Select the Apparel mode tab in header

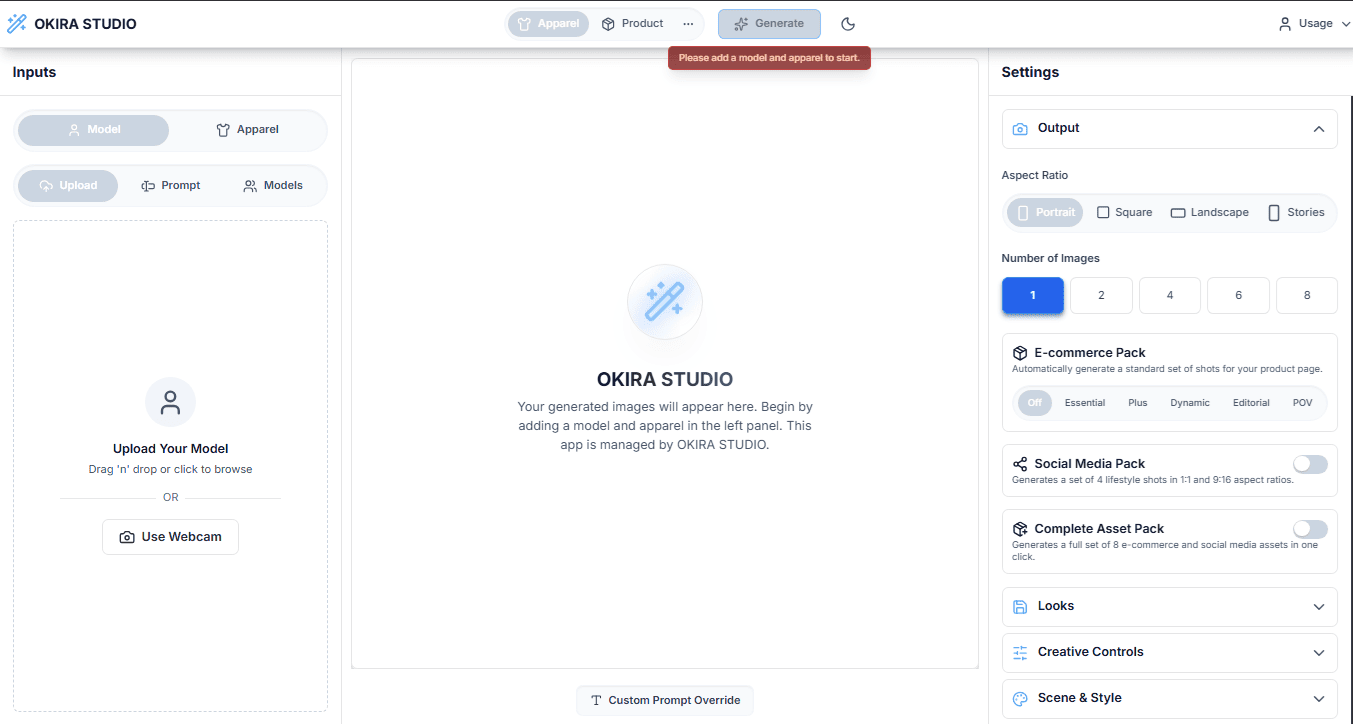pos(548,24)
